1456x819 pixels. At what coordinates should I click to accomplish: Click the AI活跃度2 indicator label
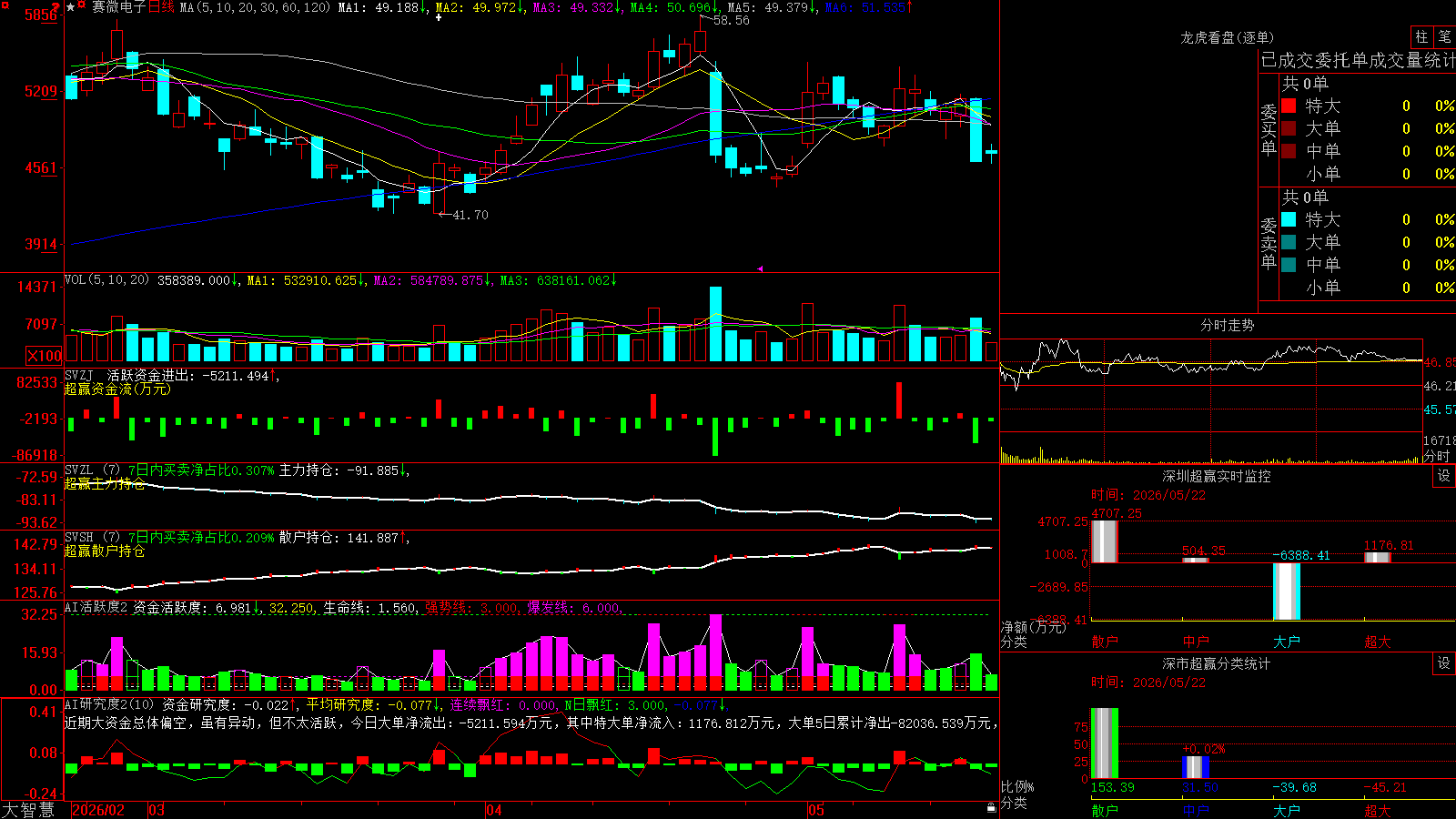(x=96, y=607)
